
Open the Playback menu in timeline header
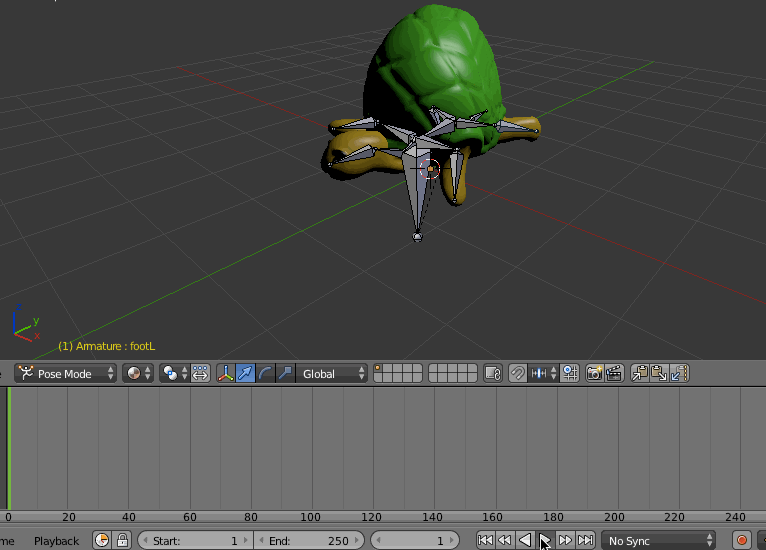(x=56, y=541)
